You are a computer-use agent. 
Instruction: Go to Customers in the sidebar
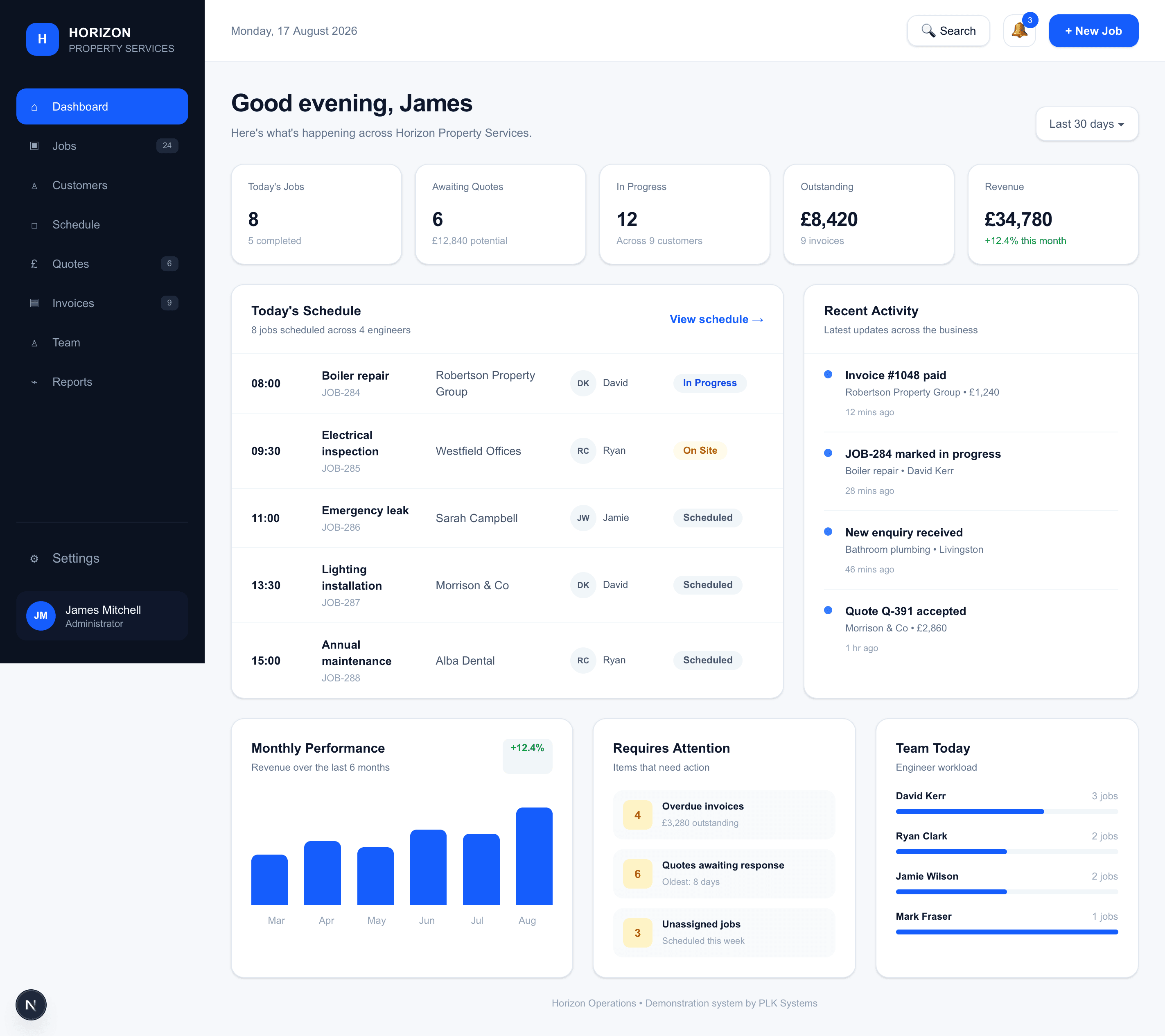(102, 185)
